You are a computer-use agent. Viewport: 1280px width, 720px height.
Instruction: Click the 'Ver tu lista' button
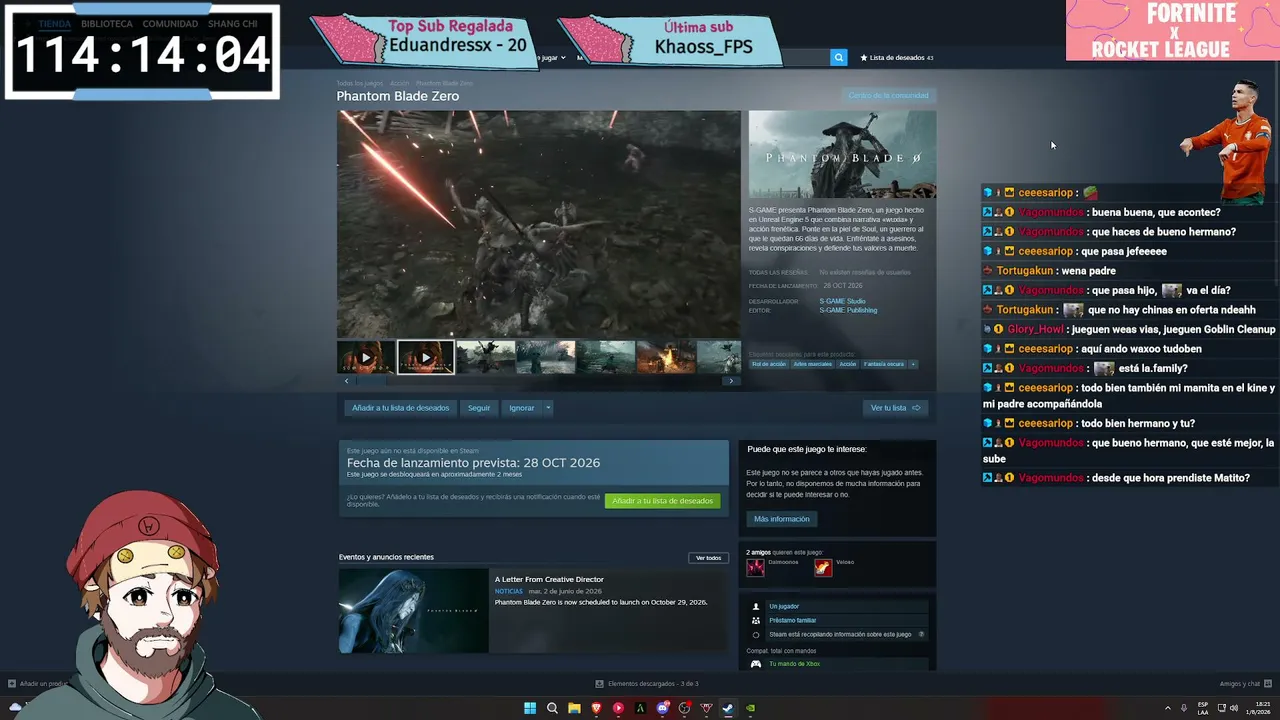(x=894, y=408)
